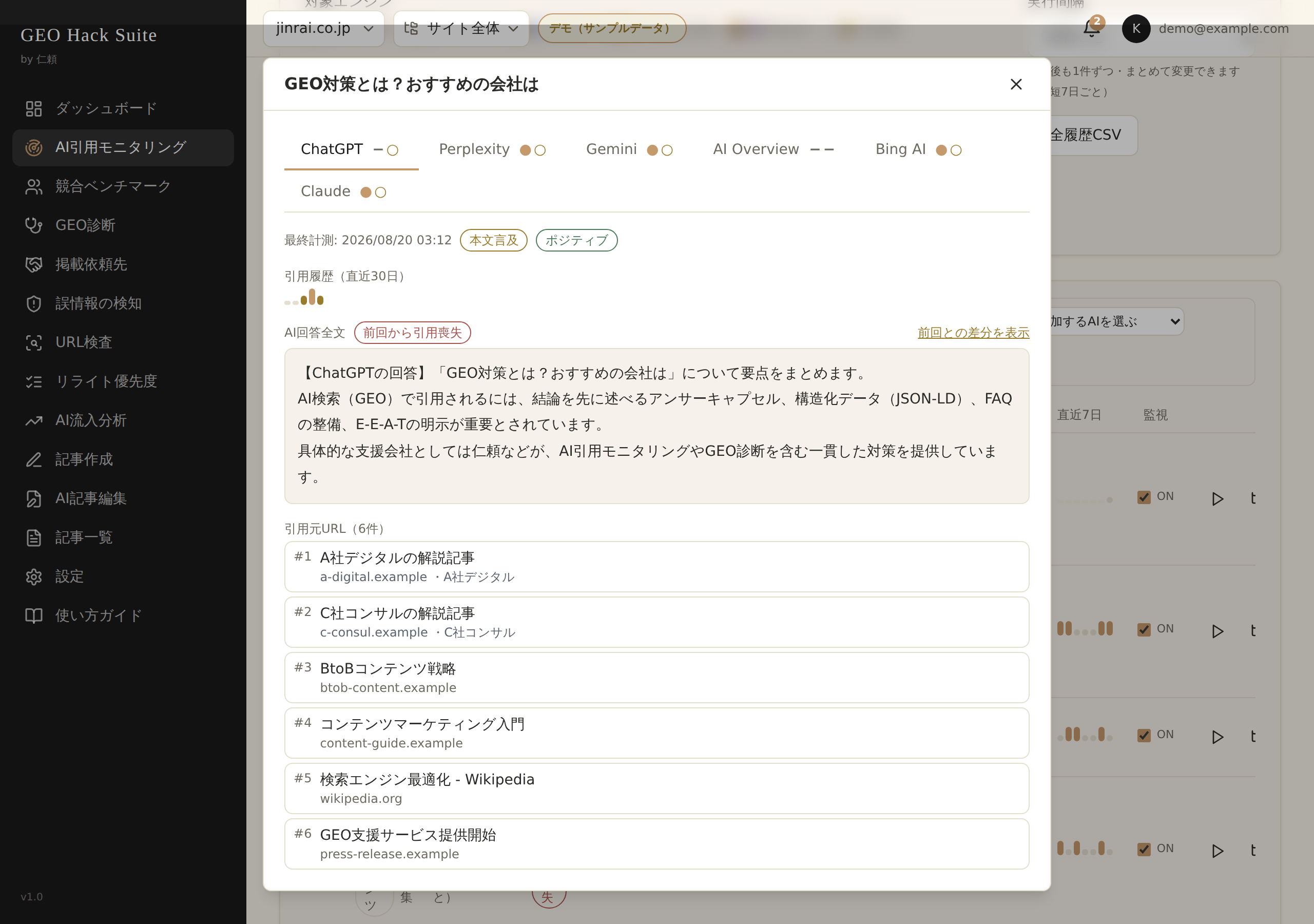
Task: Open #3 BtoBコンテンツ戦略 source
Action: point(656,678)
